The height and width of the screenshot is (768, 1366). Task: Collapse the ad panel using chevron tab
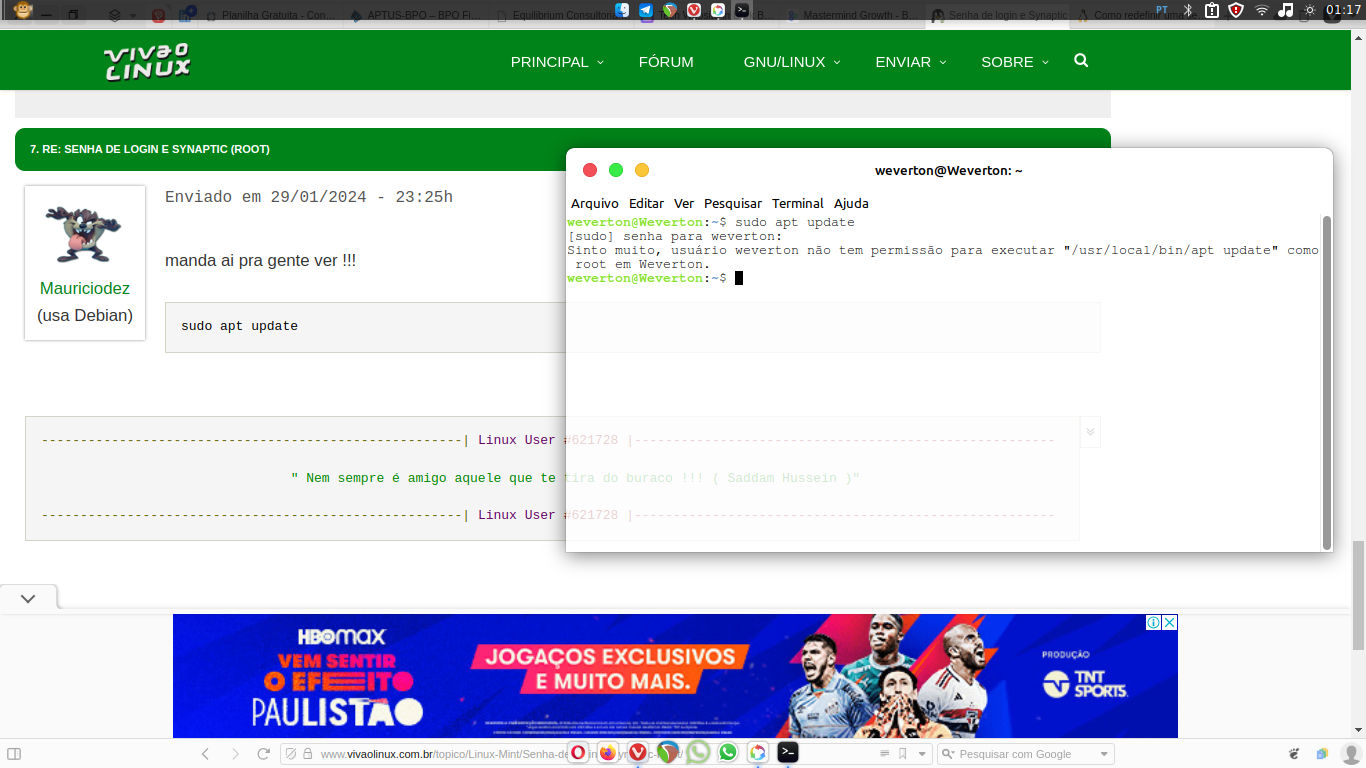coord(28,598)
